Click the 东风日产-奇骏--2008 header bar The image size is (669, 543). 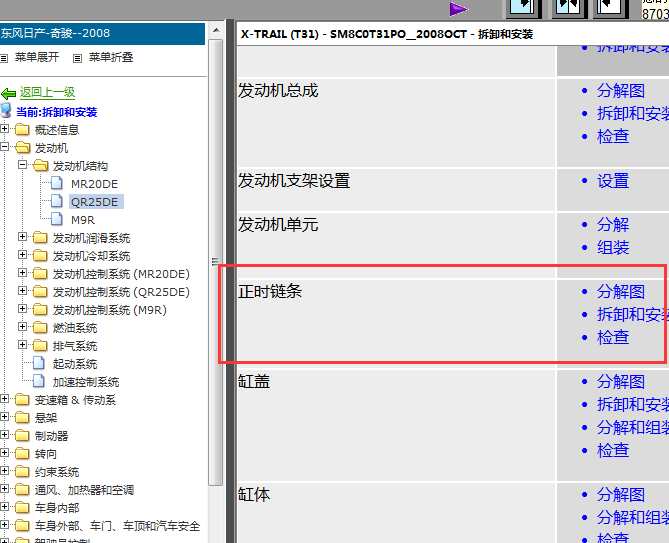coord(102,33)
